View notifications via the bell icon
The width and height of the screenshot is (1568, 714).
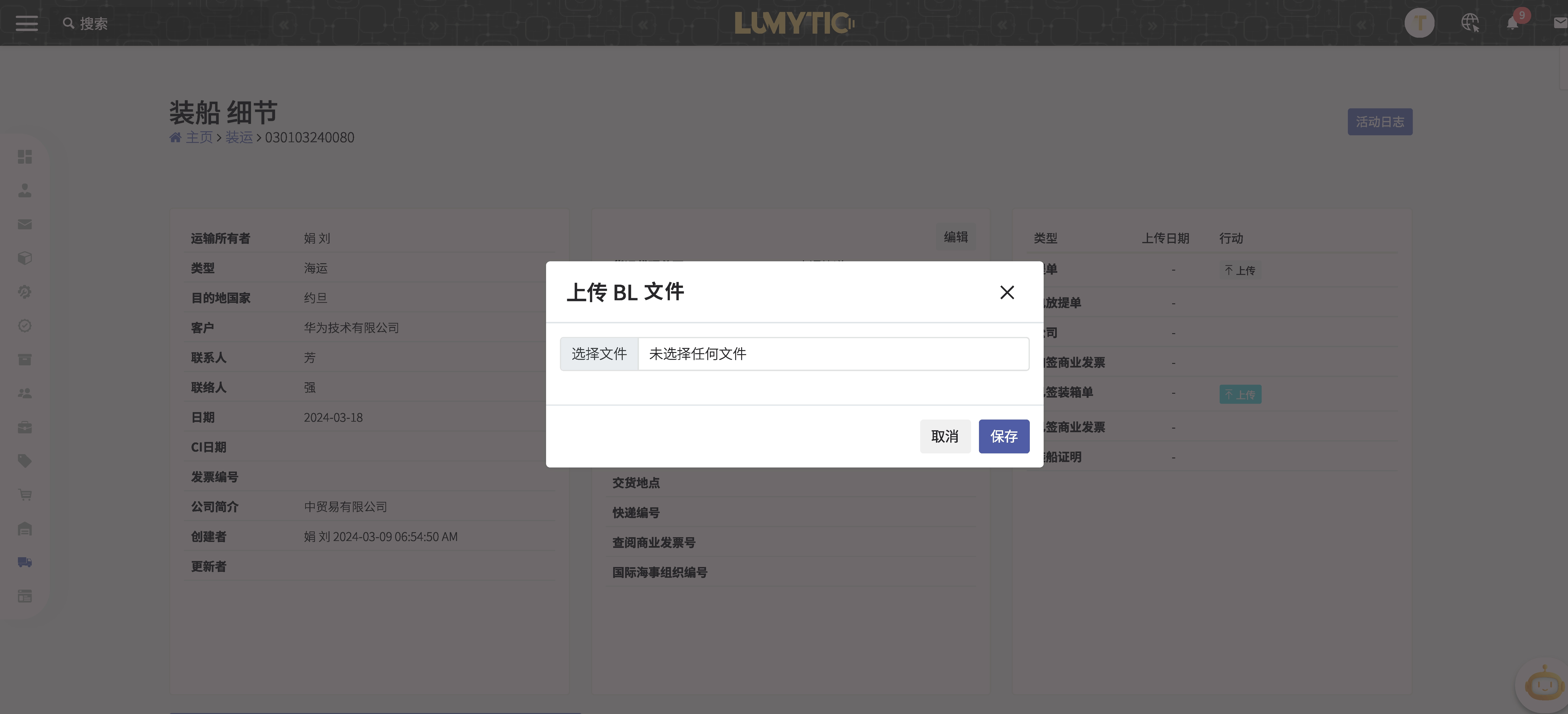[x=1514, y=23]
